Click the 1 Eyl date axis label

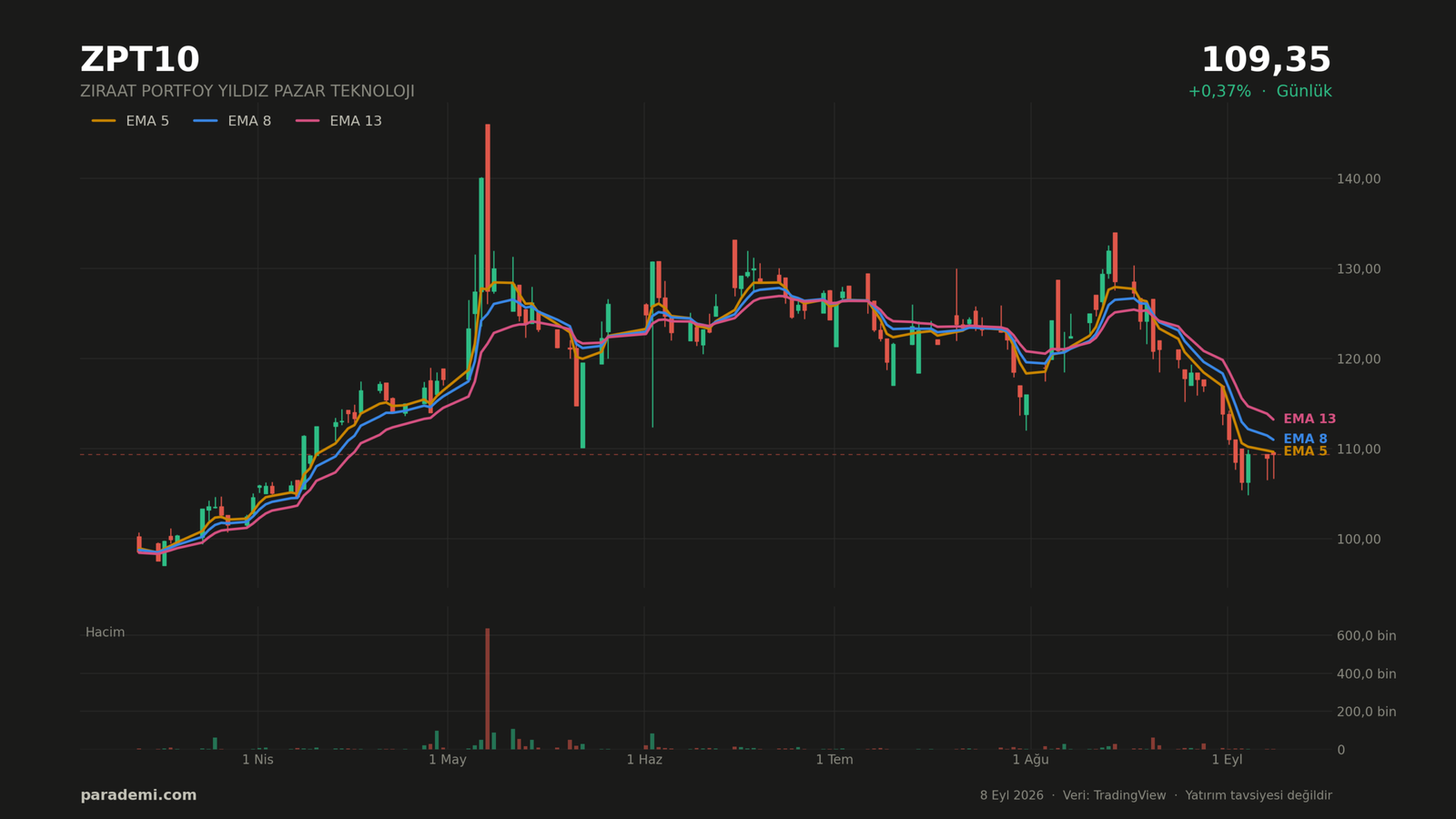tap(1227, 760)
